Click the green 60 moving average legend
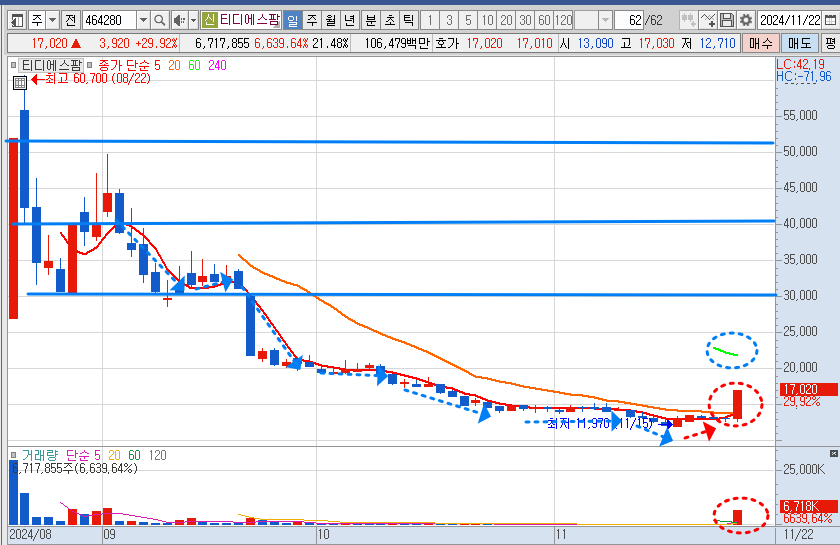 click(194, 65)
